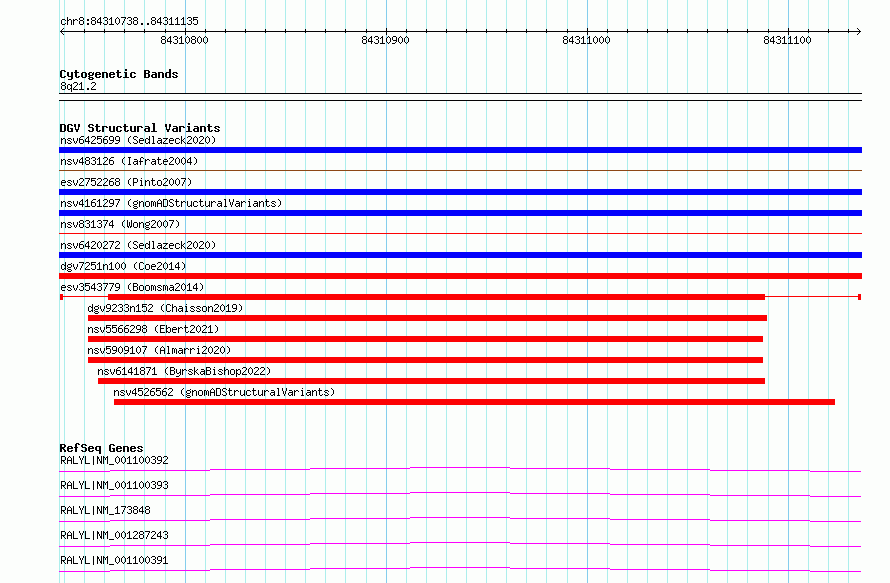Viewport: 890px width, 583px height.
Task: Select the 8q21.2 band label
Action: (78, 86)
